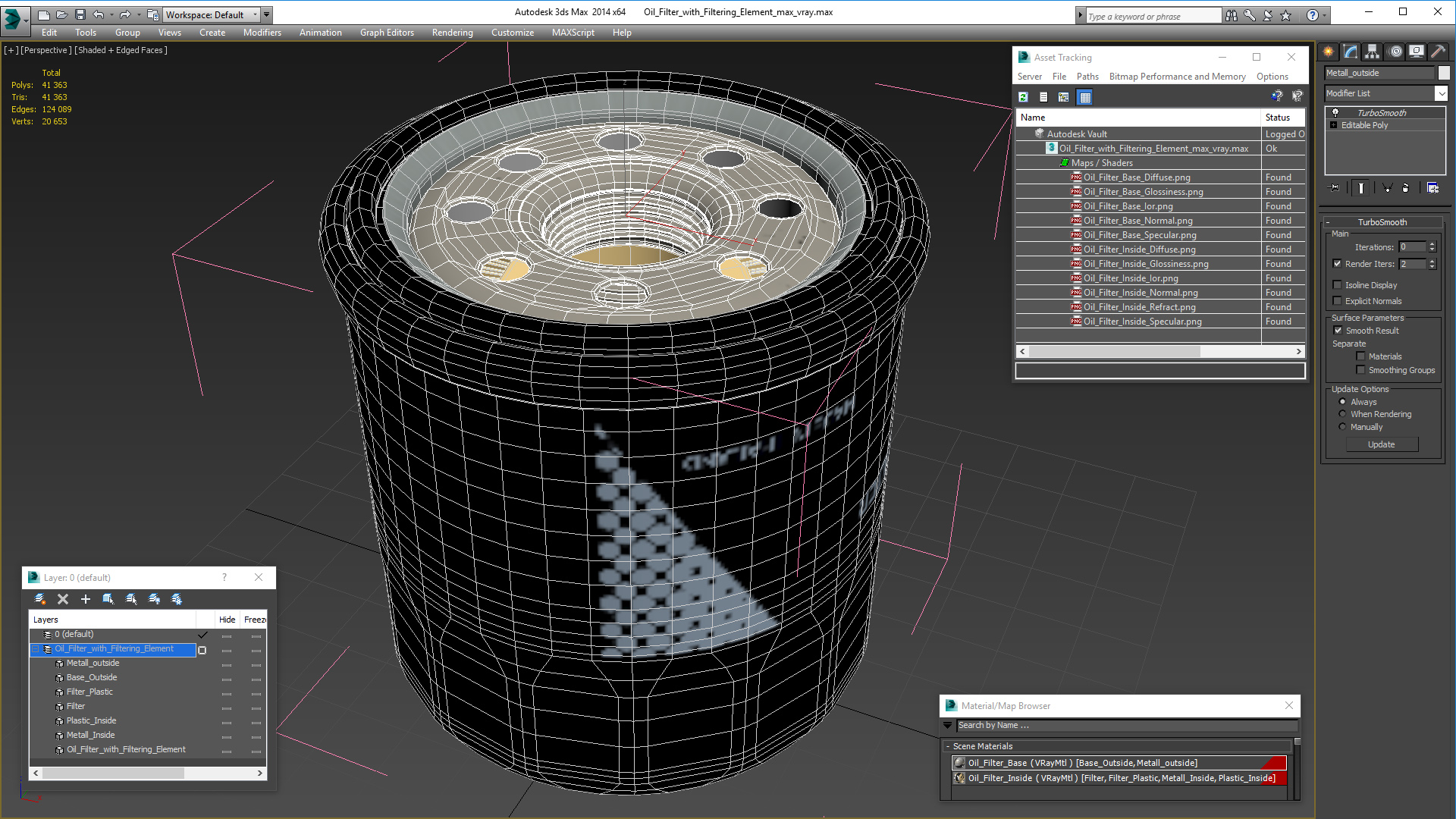1456x819 pixels.
Task: Create new layer in Layer dialog
Action: [x=40, y=599]
